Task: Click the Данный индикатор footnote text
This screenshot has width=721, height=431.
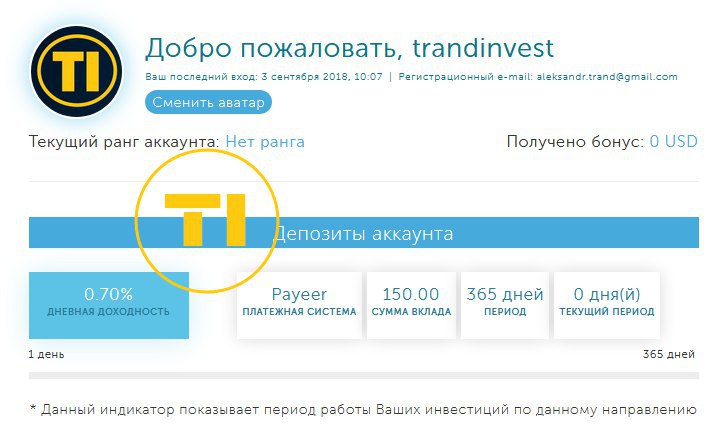Action: tap(363, 409)
